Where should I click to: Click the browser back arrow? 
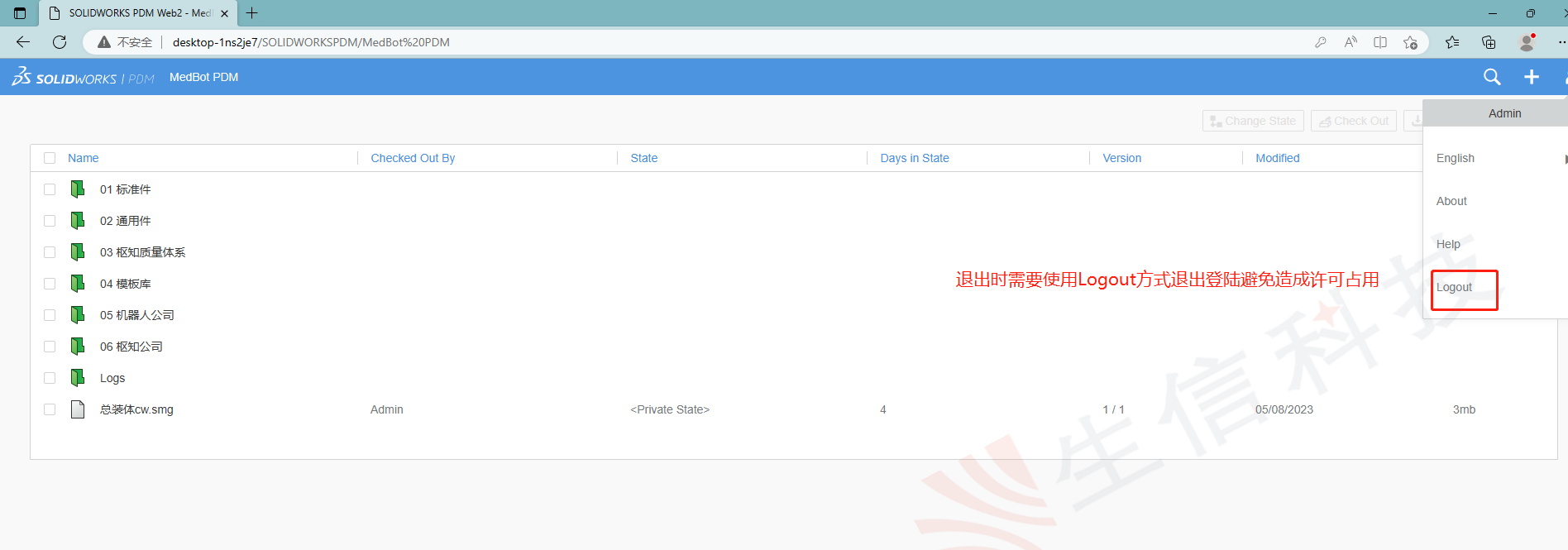pyautogui.click(x=23, y=42)
